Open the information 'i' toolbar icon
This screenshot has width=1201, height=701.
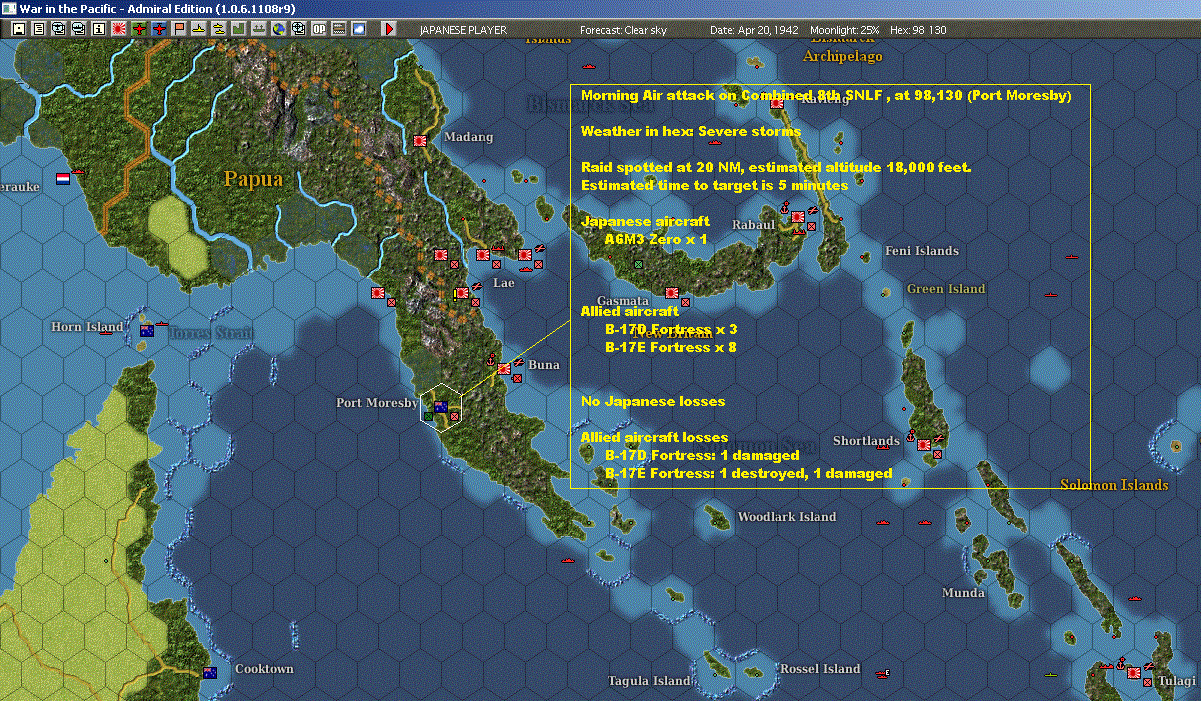point(98,29)
